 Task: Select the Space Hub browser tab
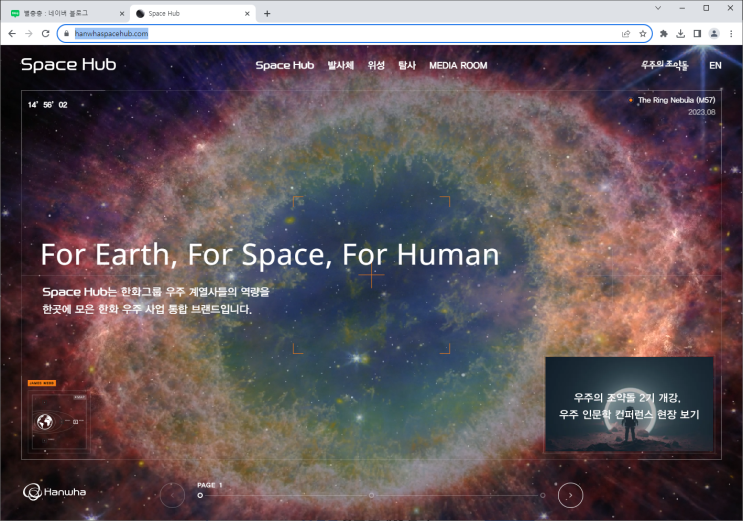(193, 14)
